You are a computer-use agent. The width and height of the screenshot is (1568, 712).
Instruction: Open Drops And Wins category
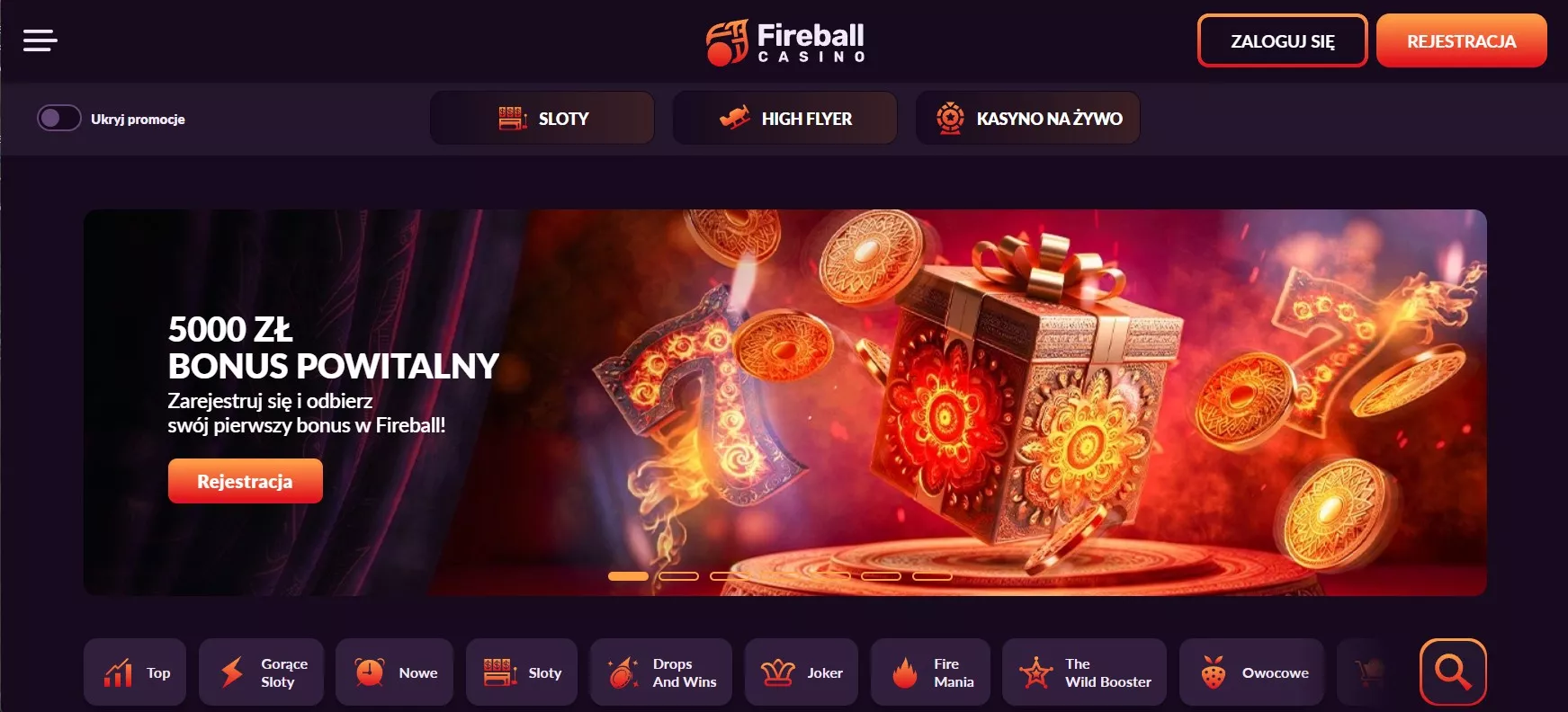pos(661,672)
